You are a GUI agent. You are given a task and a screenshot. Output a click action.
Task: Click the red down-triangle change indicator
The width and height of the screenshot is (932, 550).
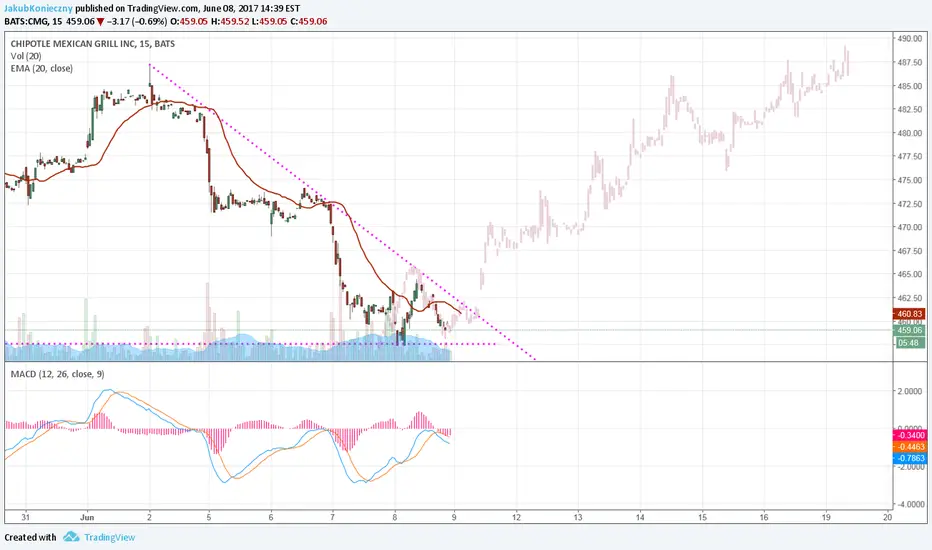pos(100,22)
